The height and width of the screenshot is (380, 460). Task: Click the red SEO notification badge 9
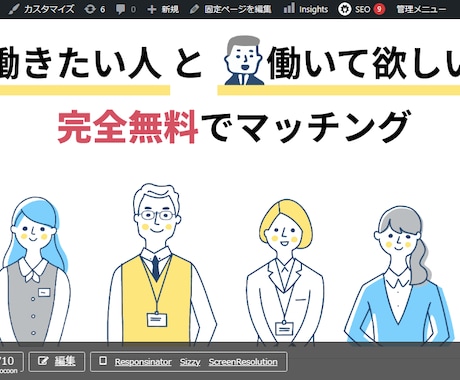pyautogui.click(x=379, y=9)
